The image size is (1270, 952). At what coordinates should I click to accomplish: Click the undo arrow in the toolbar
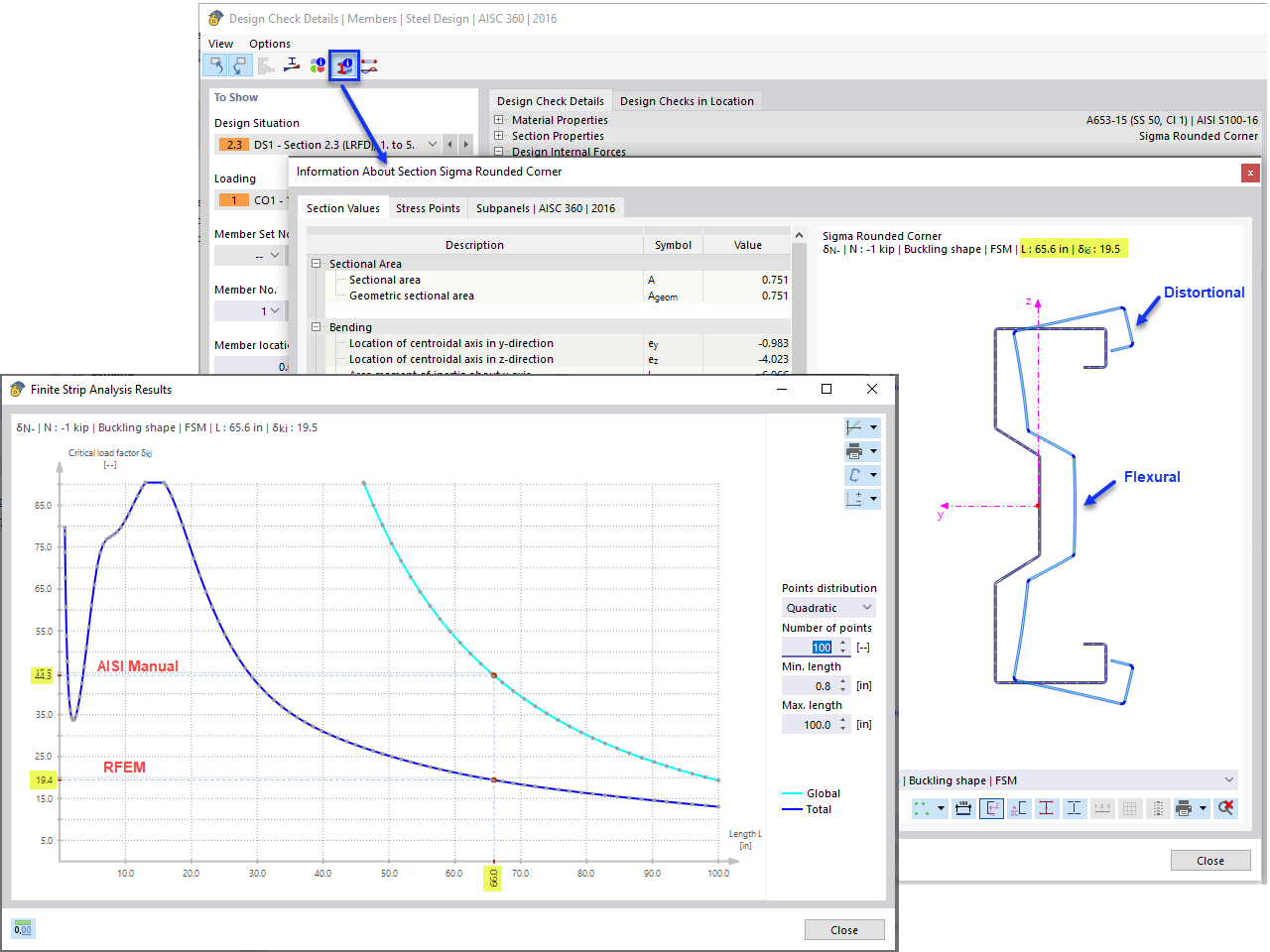click(216, 64)
